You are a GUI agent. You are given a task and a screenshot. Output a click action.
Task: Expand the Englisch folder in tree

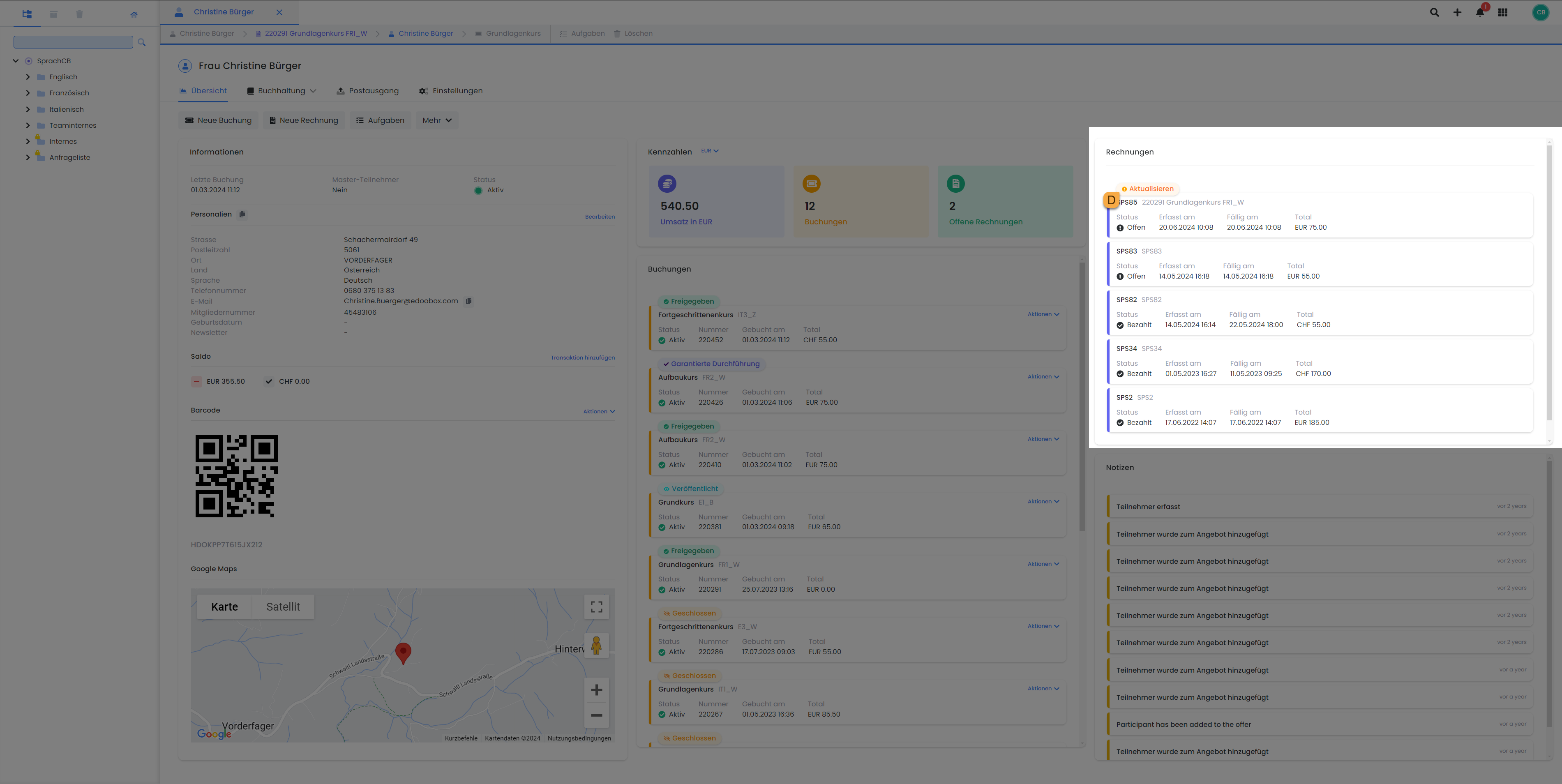pos(28,77)
